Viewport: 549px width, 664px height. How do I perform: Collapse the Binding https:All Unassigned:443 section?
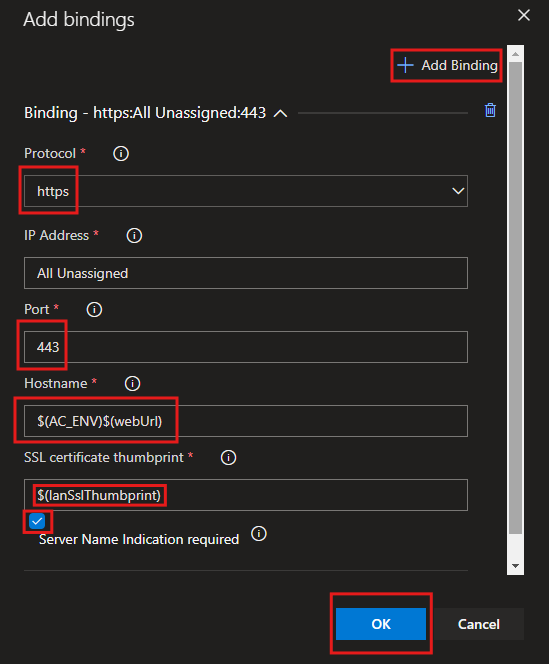coord(280,113)
